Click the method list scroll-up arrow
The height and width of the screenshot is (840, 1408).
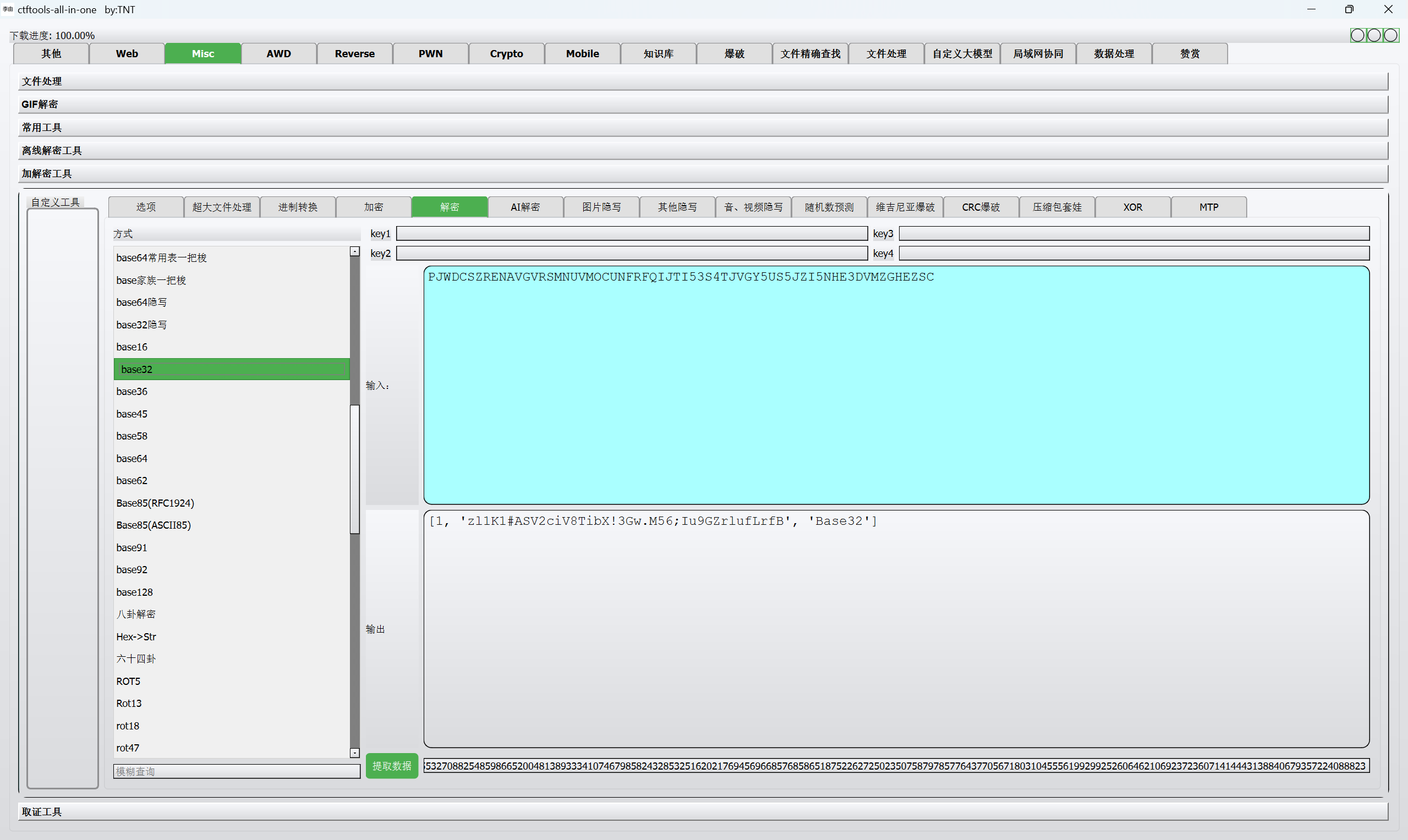point(355,251)
